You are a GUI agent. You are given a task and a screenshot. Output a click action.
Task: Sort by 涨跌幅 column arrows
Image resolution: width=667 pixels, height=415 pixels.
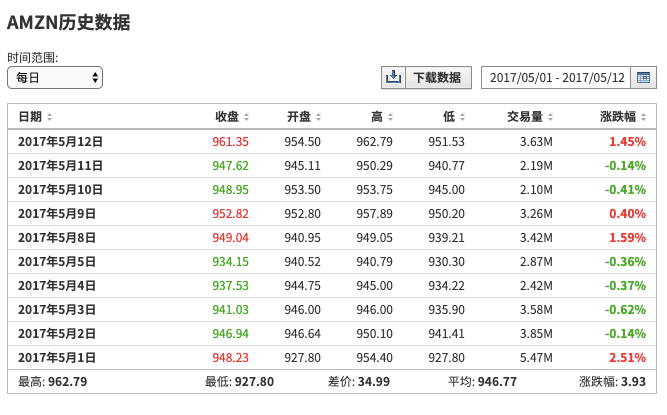(643, 117)
